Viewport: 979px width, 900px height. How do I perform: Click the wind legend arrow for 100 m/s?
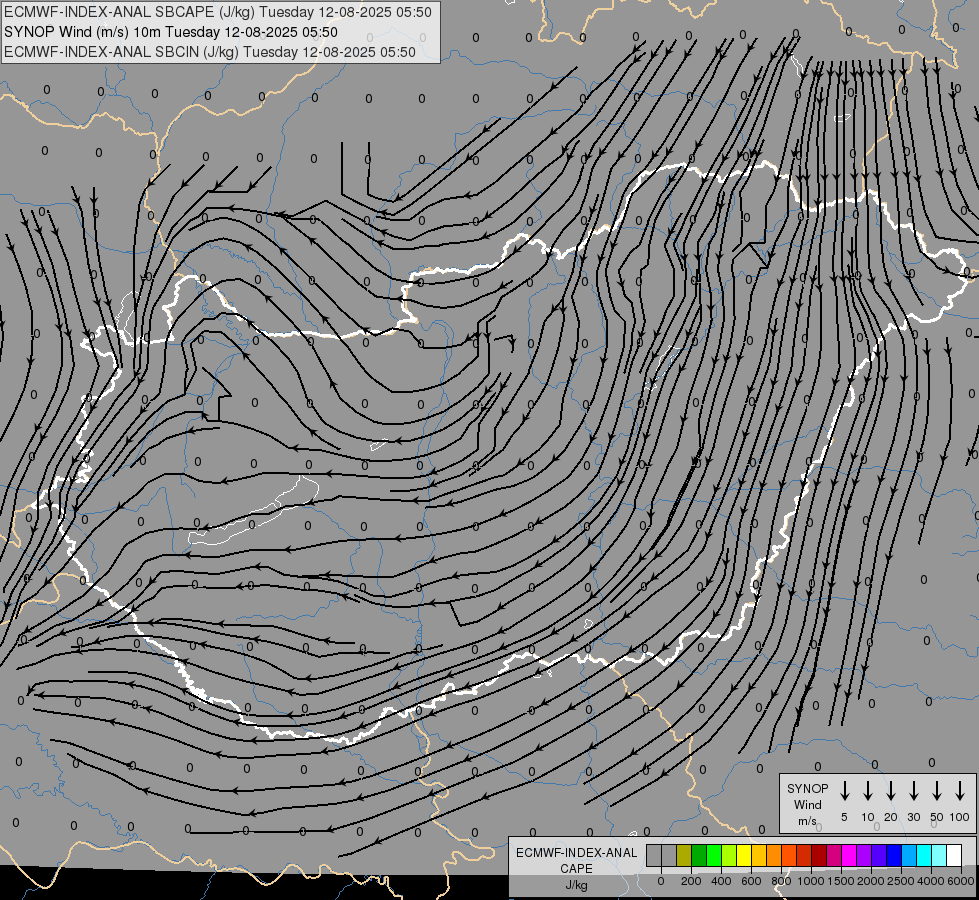pyautogui.click(x=960, y=790)
